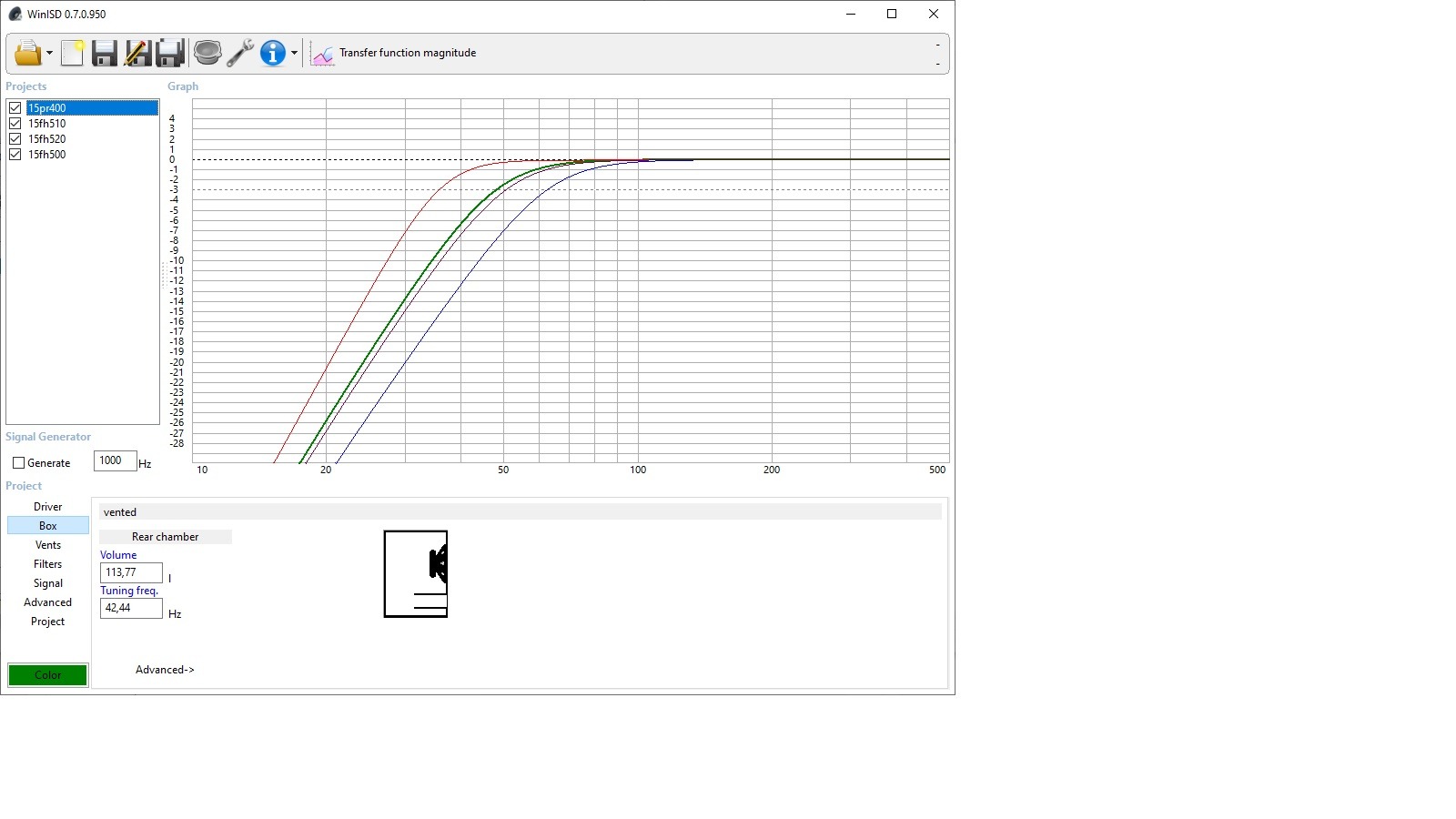Click the Rear chamber header
The height and width of the screenshot is (819, 1456).
pos(166,537)
